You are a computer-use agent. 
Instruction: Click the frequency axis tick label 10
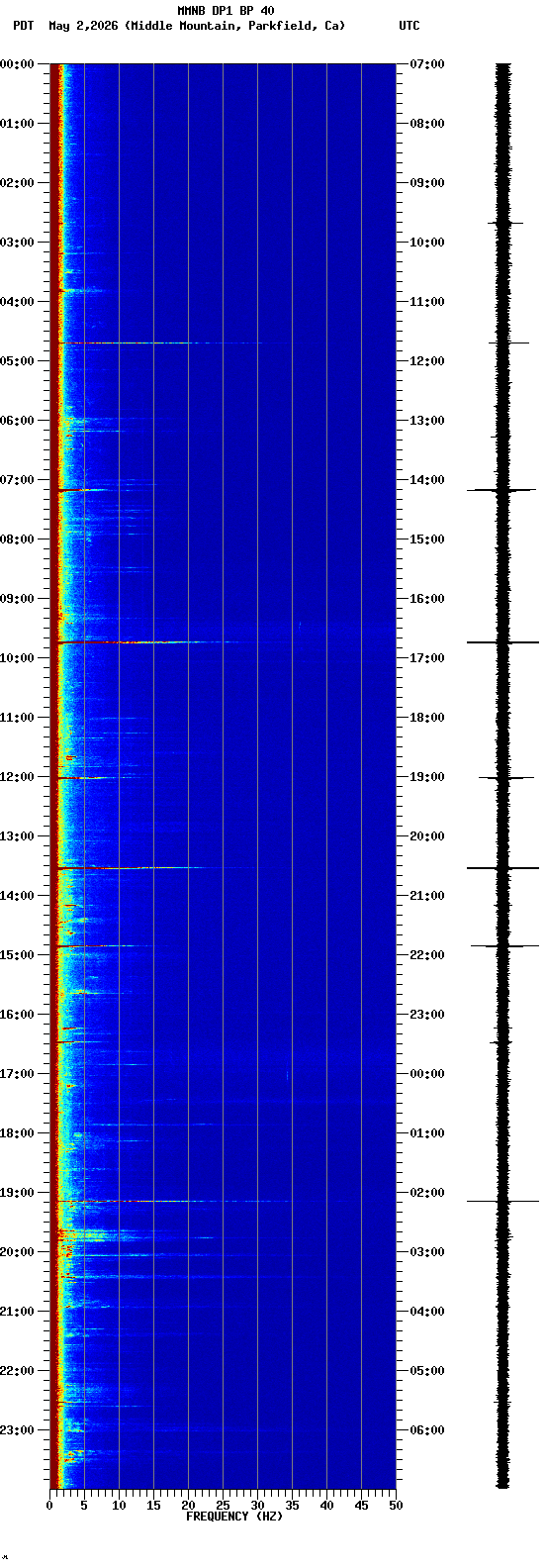119,1506
